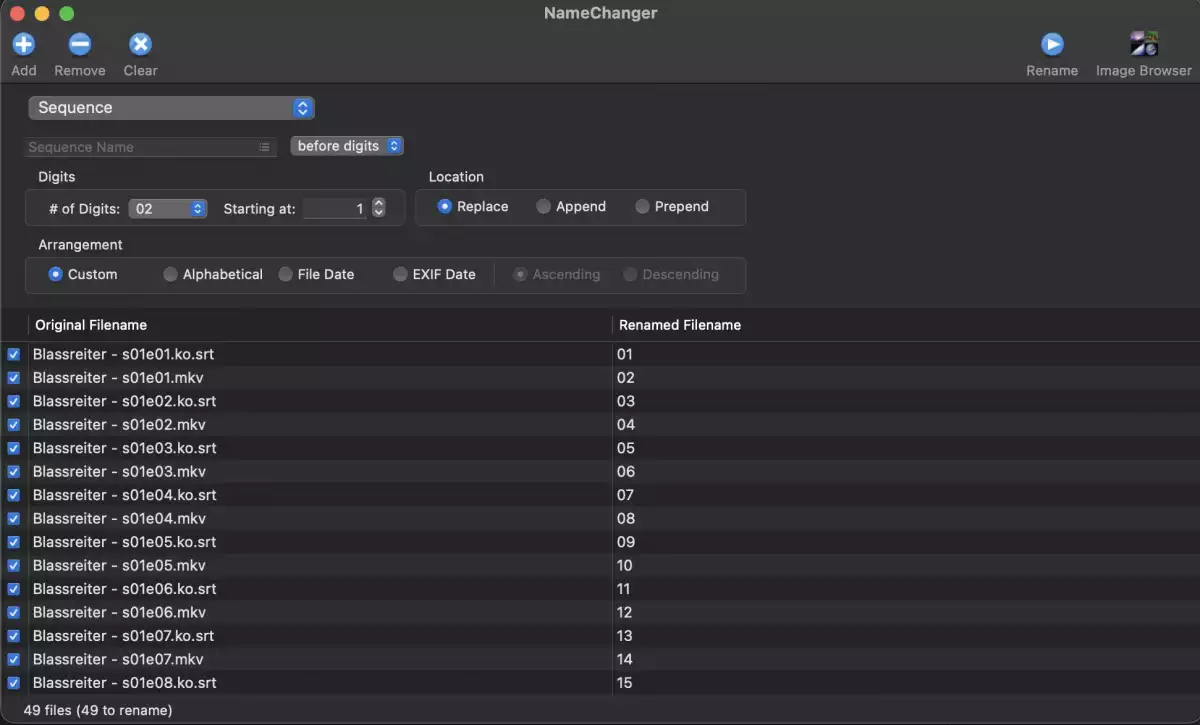1200x725 pixels.
Task: Click the Sequence Name input field
Action: pos(150,147)
